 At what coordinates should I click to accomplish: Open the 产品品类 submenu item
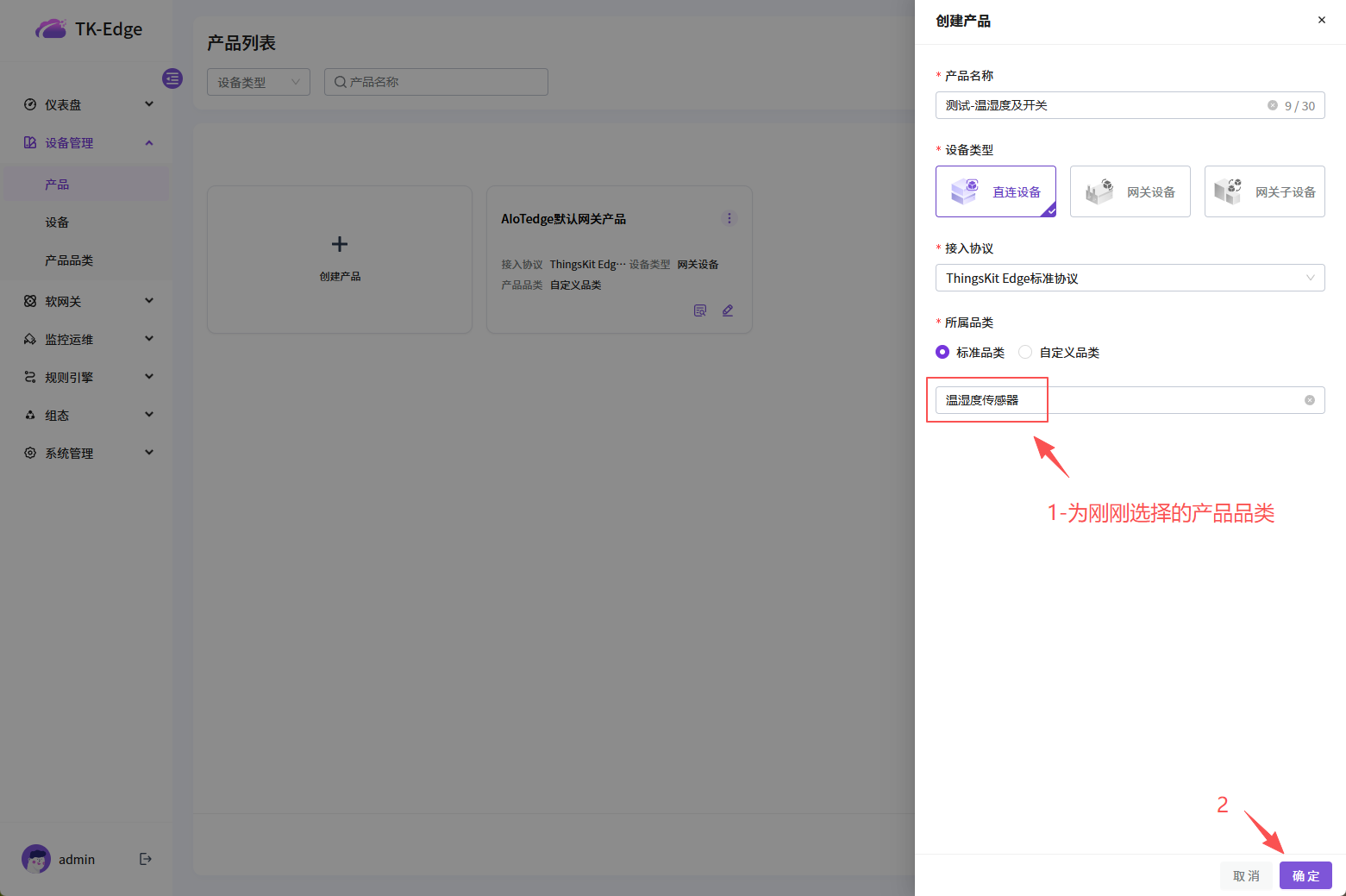point(69,260)
